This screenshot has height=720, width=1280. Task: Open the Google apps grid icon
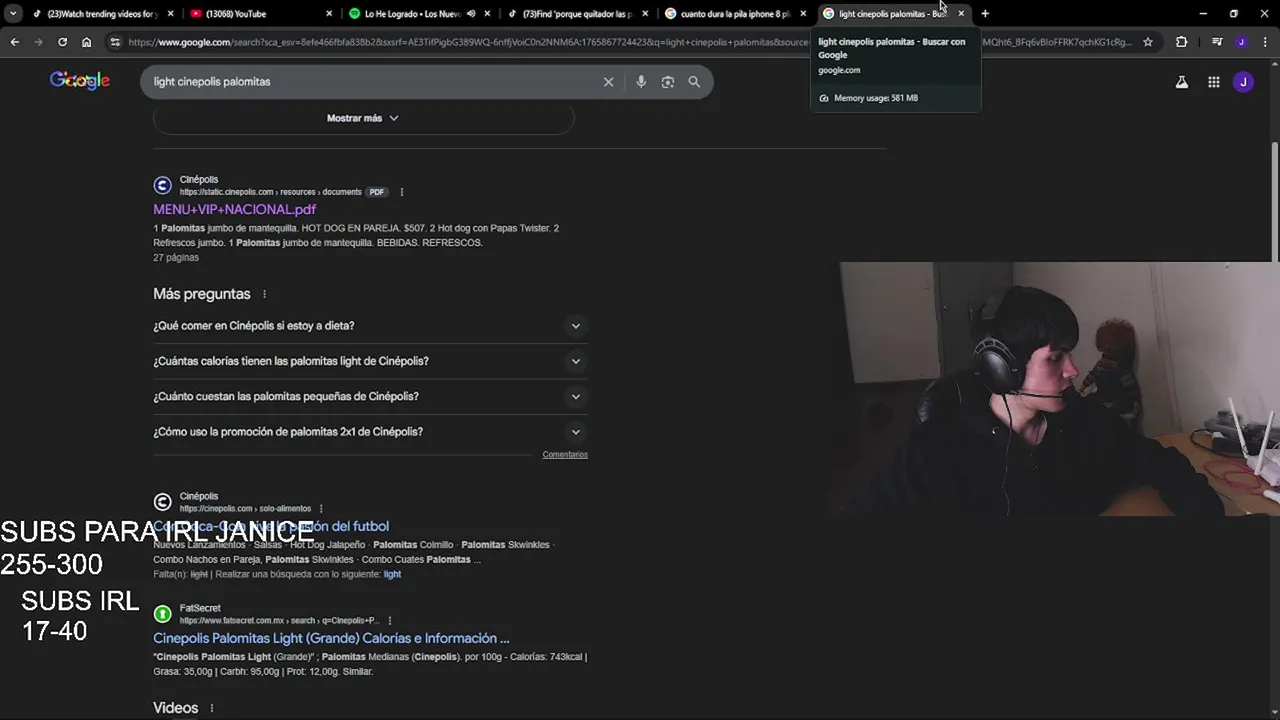coord(1213,82)
